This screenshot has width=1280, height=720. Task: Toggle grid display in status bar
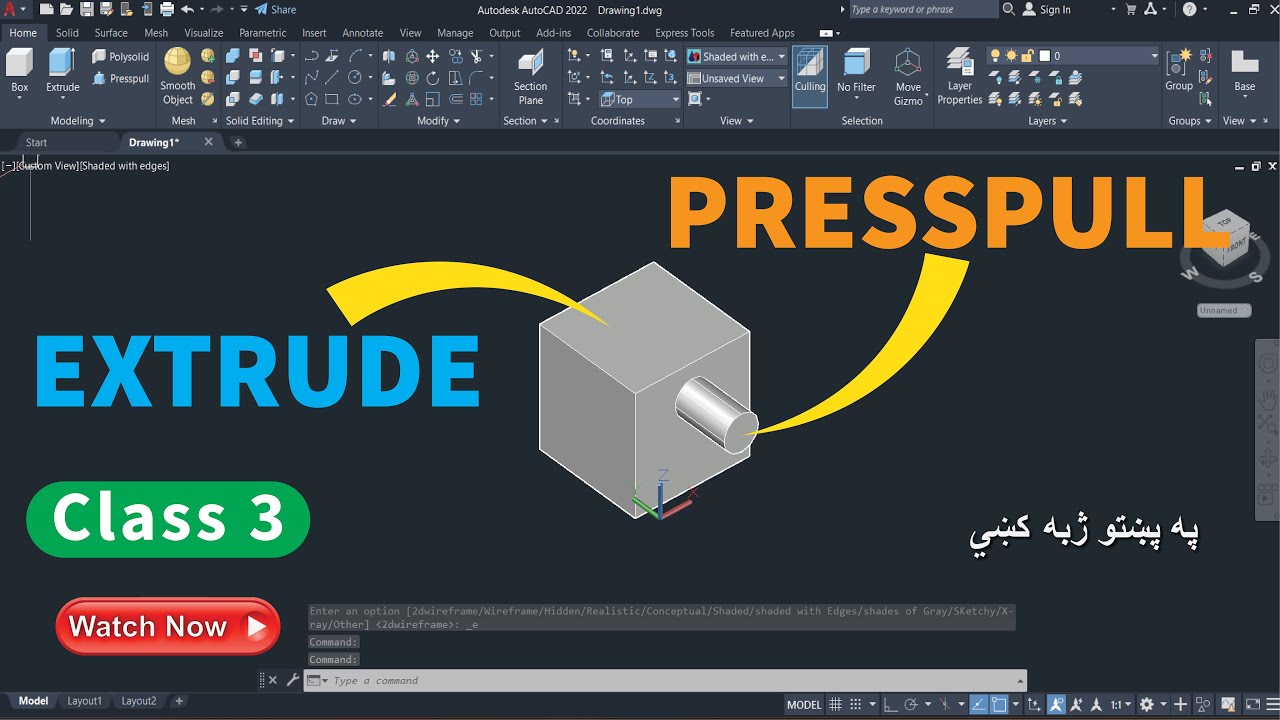point(836,704)
